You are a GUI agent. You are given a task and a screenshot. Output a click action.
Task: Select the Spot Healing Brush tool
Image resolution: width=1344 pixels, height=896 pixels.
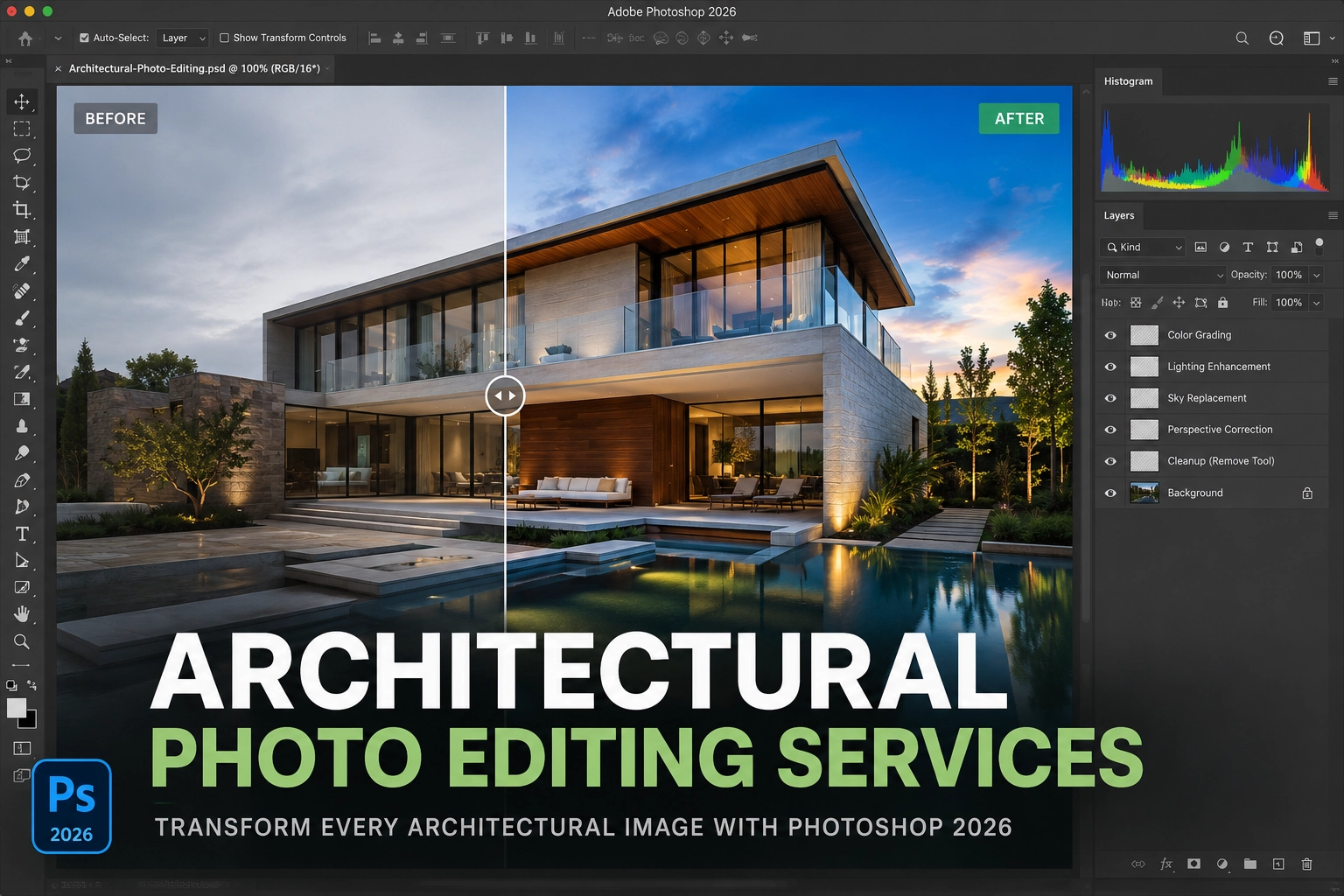pos(22,290)
